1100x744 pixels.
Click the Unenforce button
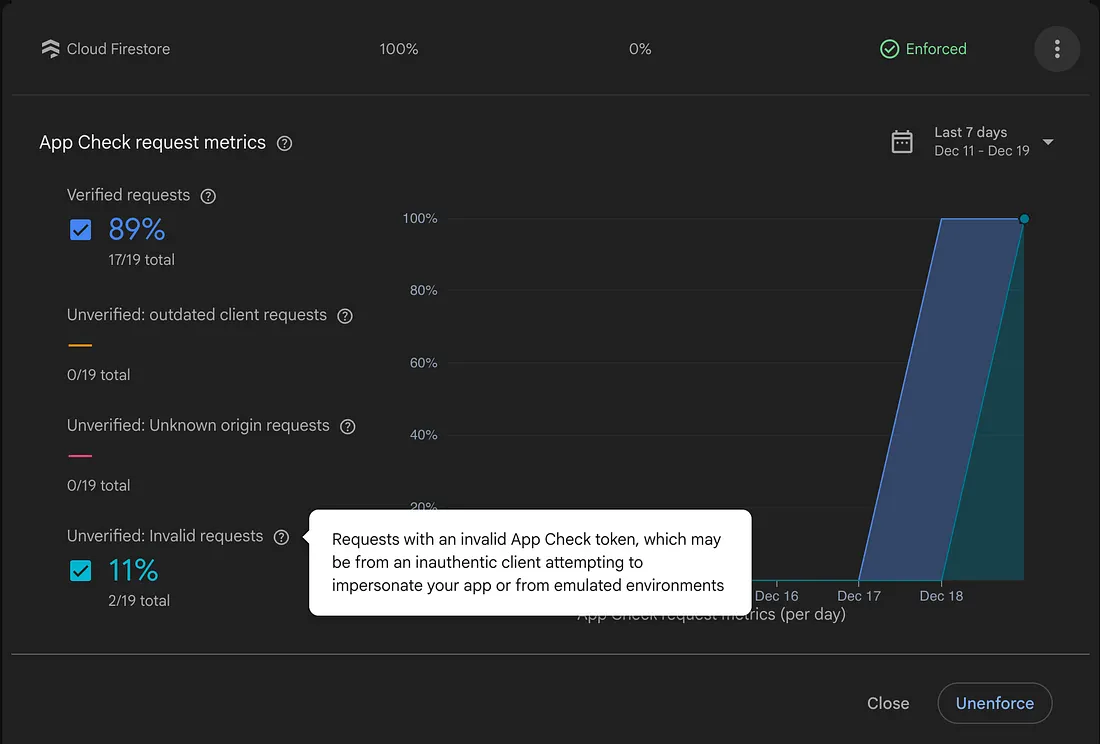(x=995, y=703)
